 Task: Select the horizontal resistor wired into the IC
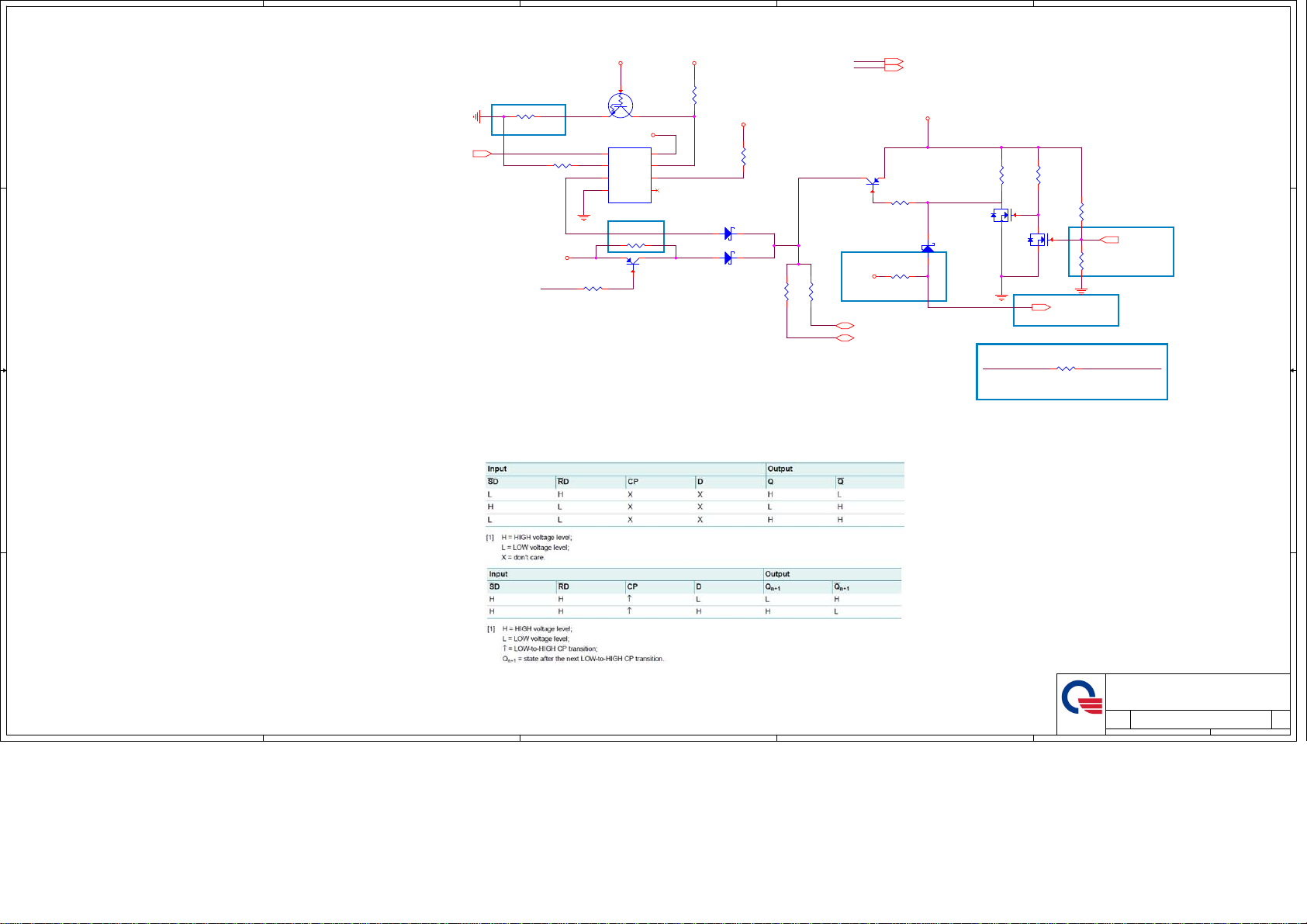(562, 165)
